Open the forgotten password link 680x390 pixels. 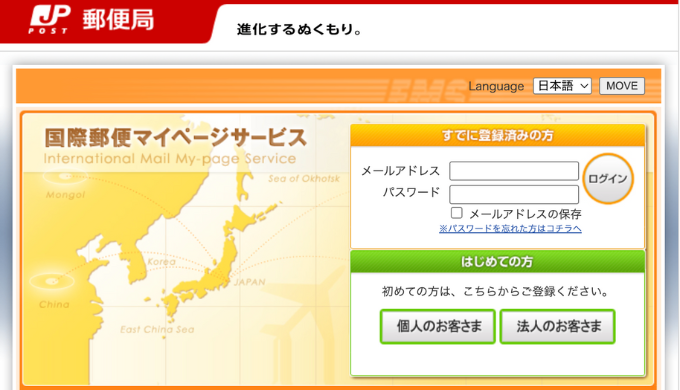click(x=510, y=228)
